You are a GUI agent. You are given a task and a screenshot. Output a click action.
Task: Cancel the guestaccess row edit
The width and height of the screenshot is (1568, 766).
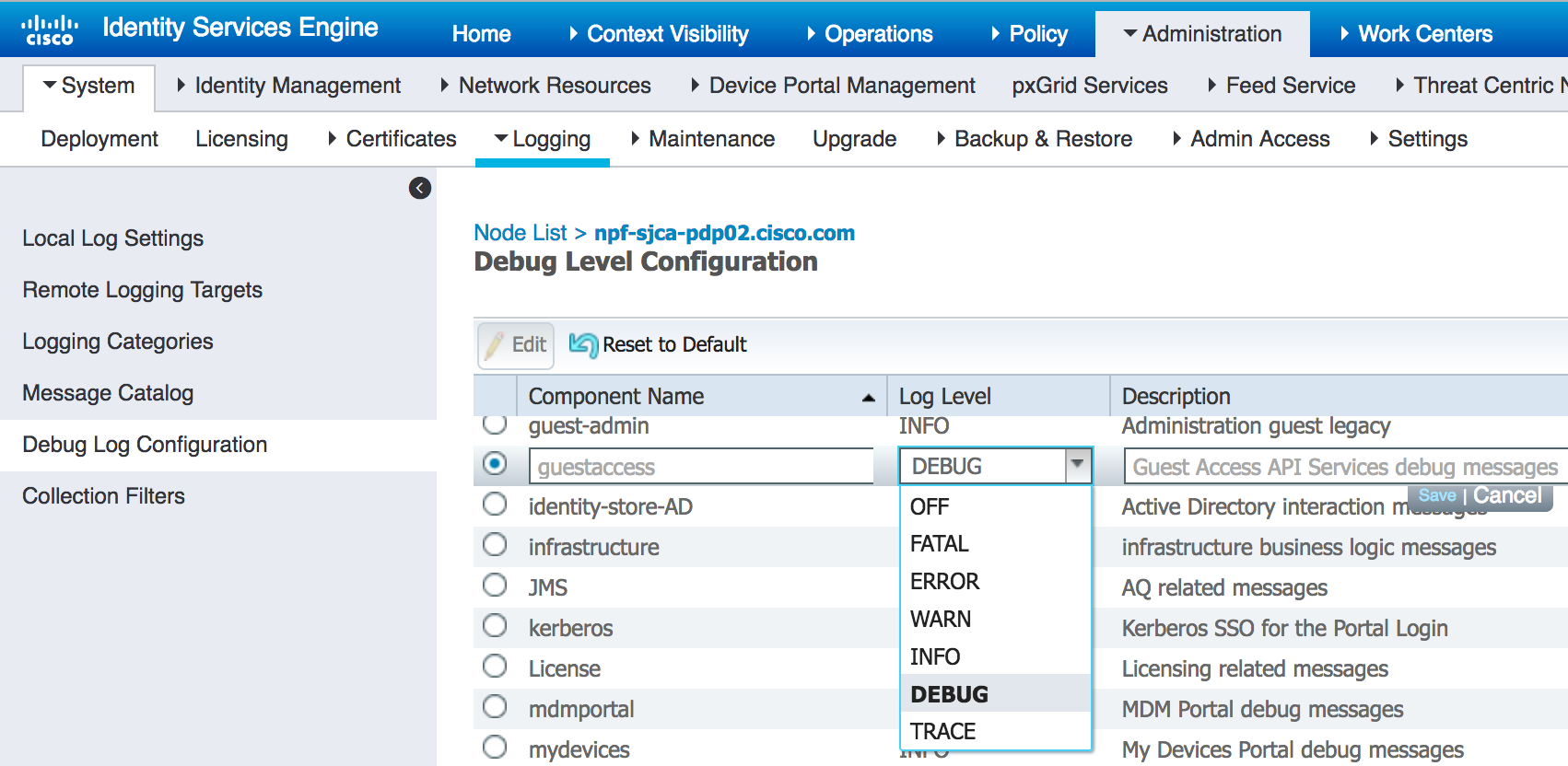tap(1507, 495)
